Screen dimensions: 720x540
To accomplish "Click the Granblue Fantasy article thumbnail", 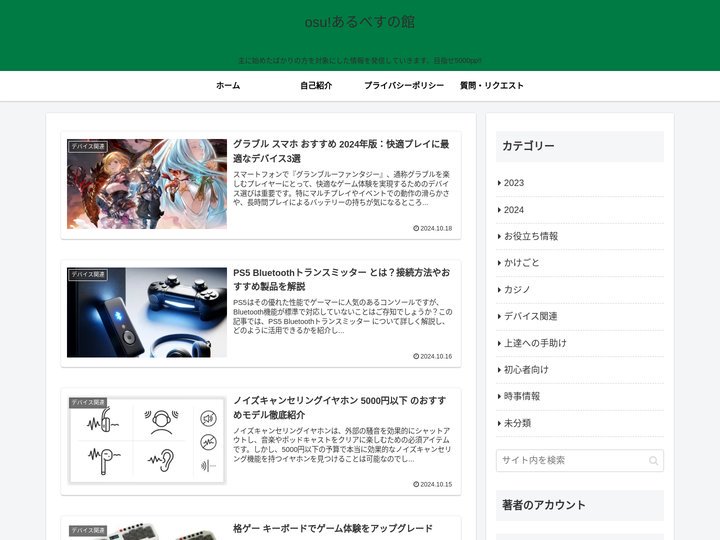I will pyautogui.click(x=147, y=184).
